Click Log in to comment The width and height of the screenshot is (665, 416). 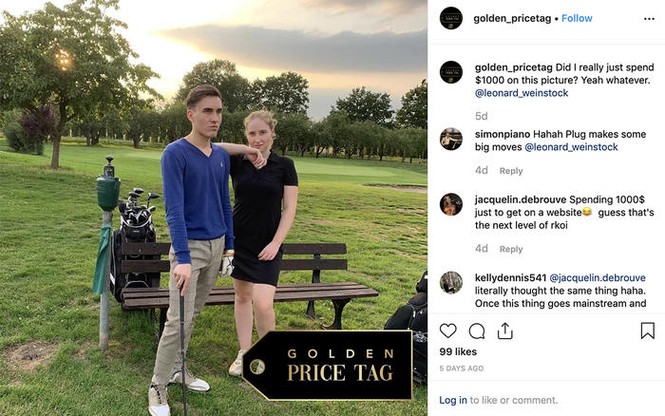click(453, 400)
